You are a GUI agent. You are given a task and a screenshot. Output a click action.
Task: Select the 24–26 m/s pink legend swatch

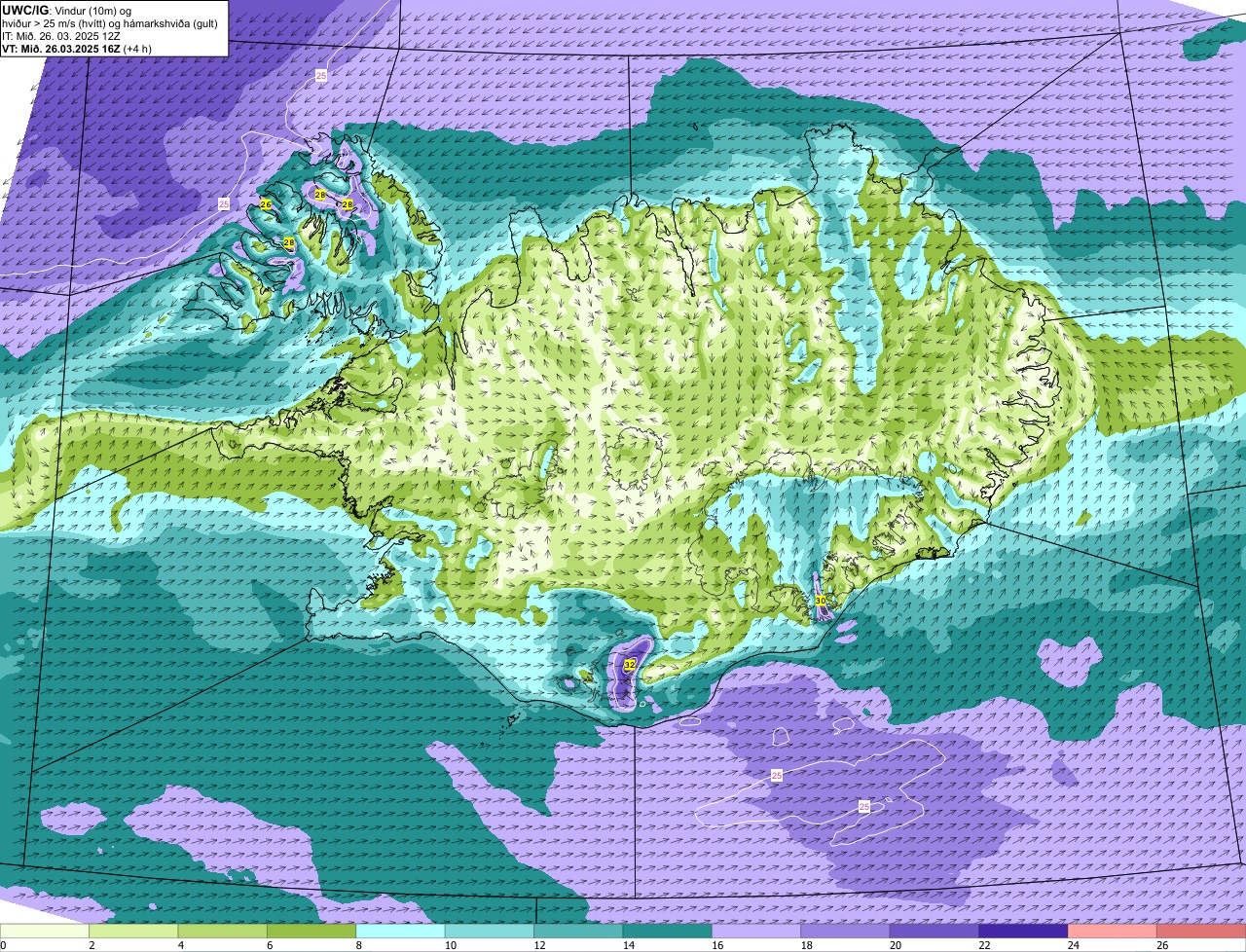[1112, 931]
